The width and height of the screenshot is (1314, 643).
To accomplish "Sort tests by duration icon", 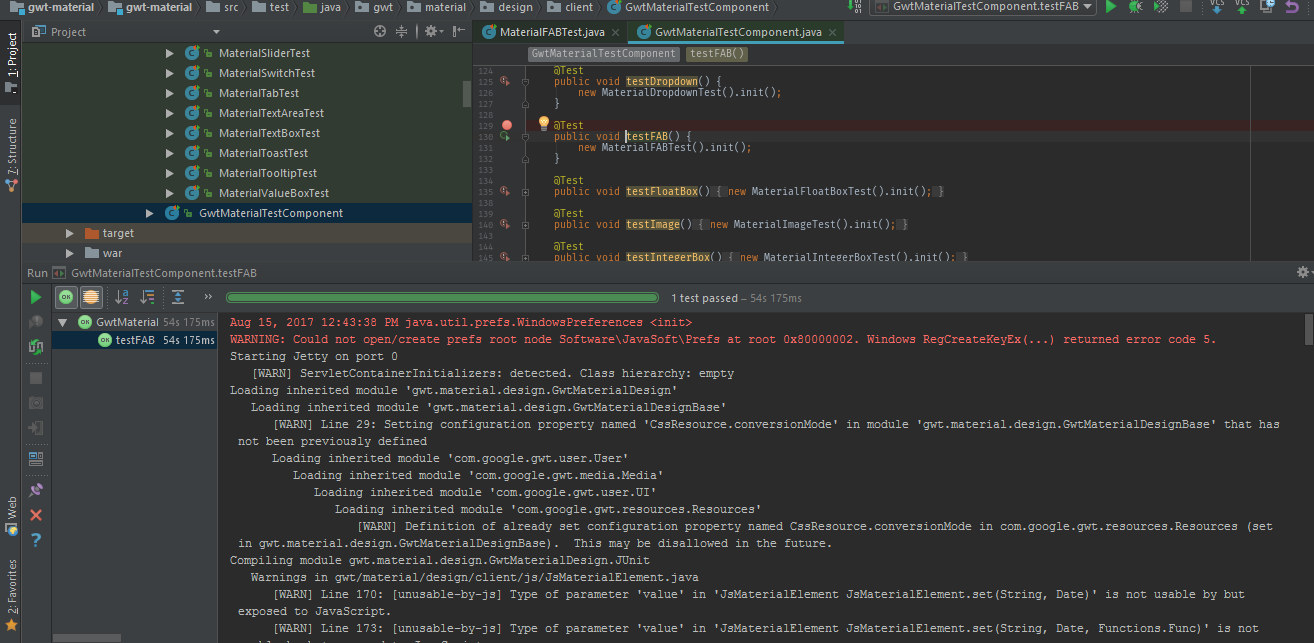I will click(147, 297).
